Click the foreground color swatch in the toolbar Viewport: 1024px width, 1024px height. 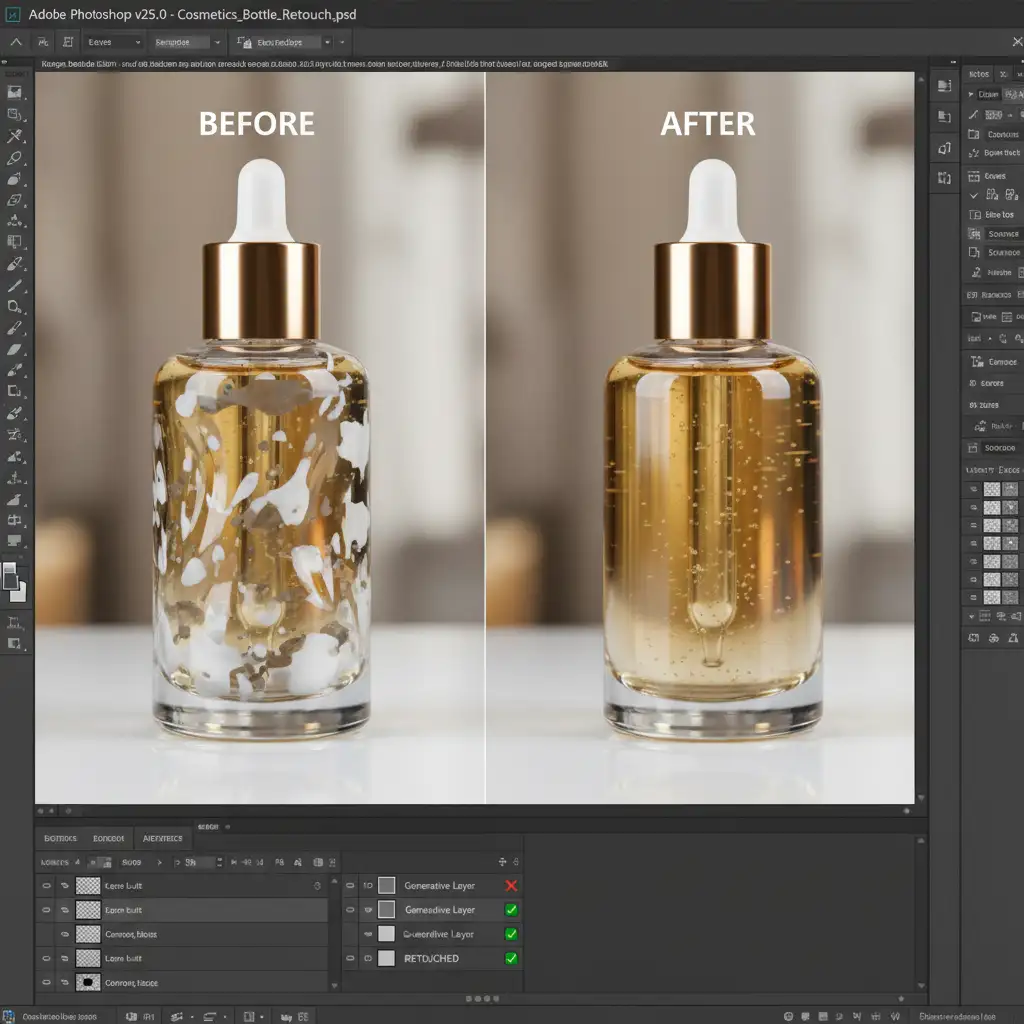[x=10, y=575]
